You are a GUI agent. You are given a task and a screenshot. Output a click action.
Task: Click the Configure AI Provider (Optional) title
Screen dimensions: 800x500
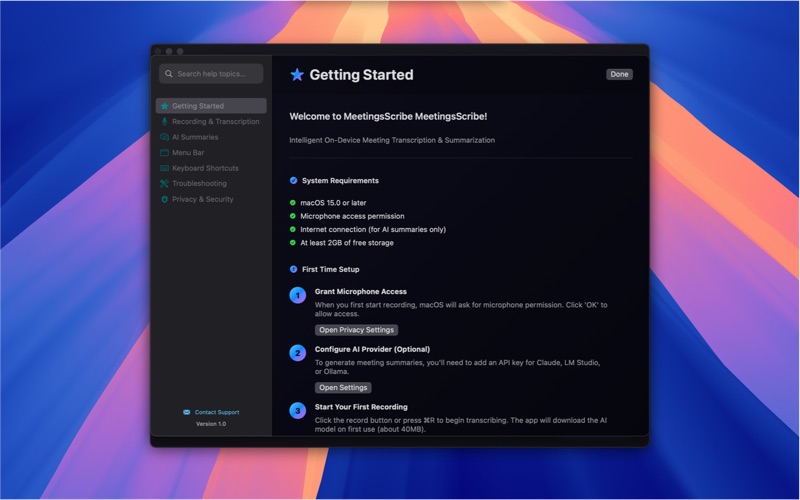[x=372, y=349]
